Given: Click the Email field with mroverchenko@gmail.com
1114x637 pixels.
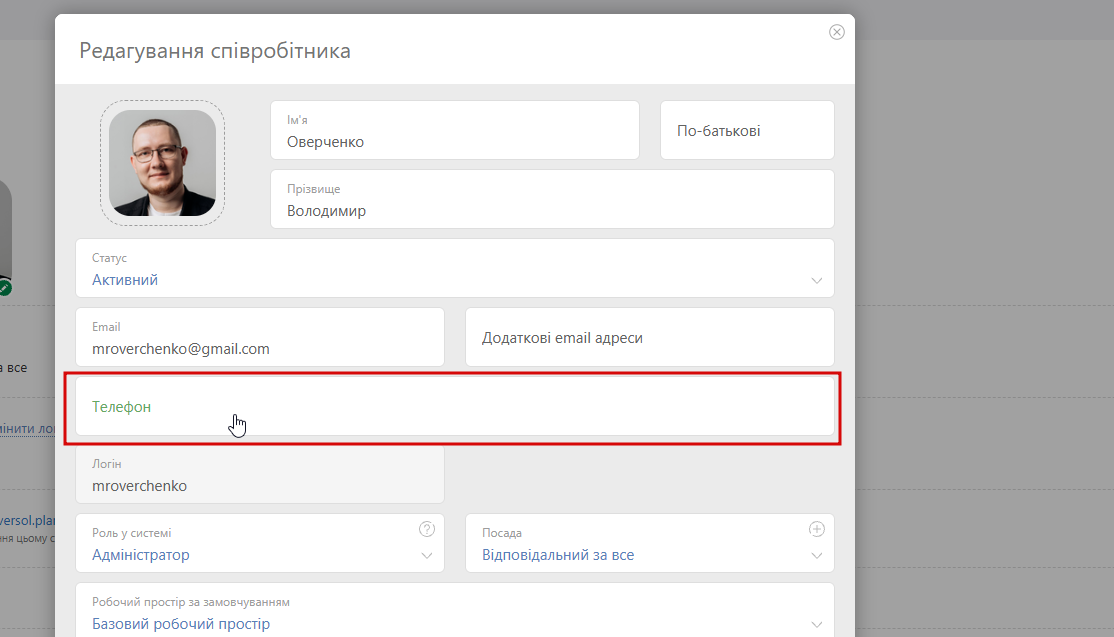Looking at the screenshot, I should 259,338.
